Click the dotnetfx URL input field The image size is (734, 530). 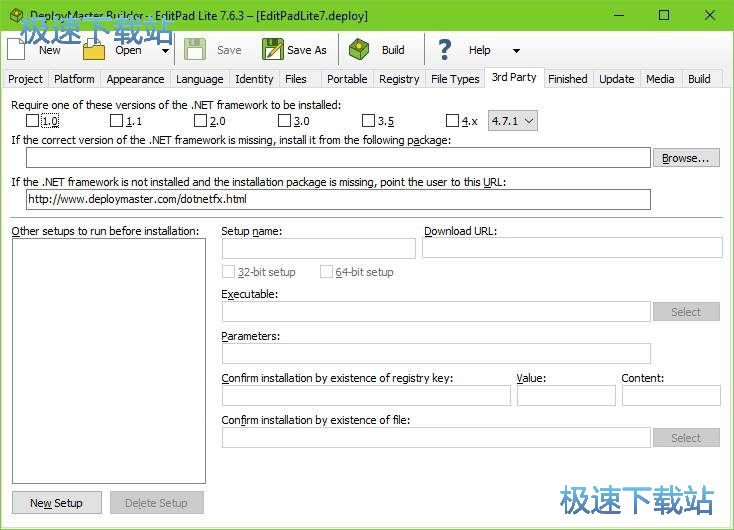coord(338,199)
